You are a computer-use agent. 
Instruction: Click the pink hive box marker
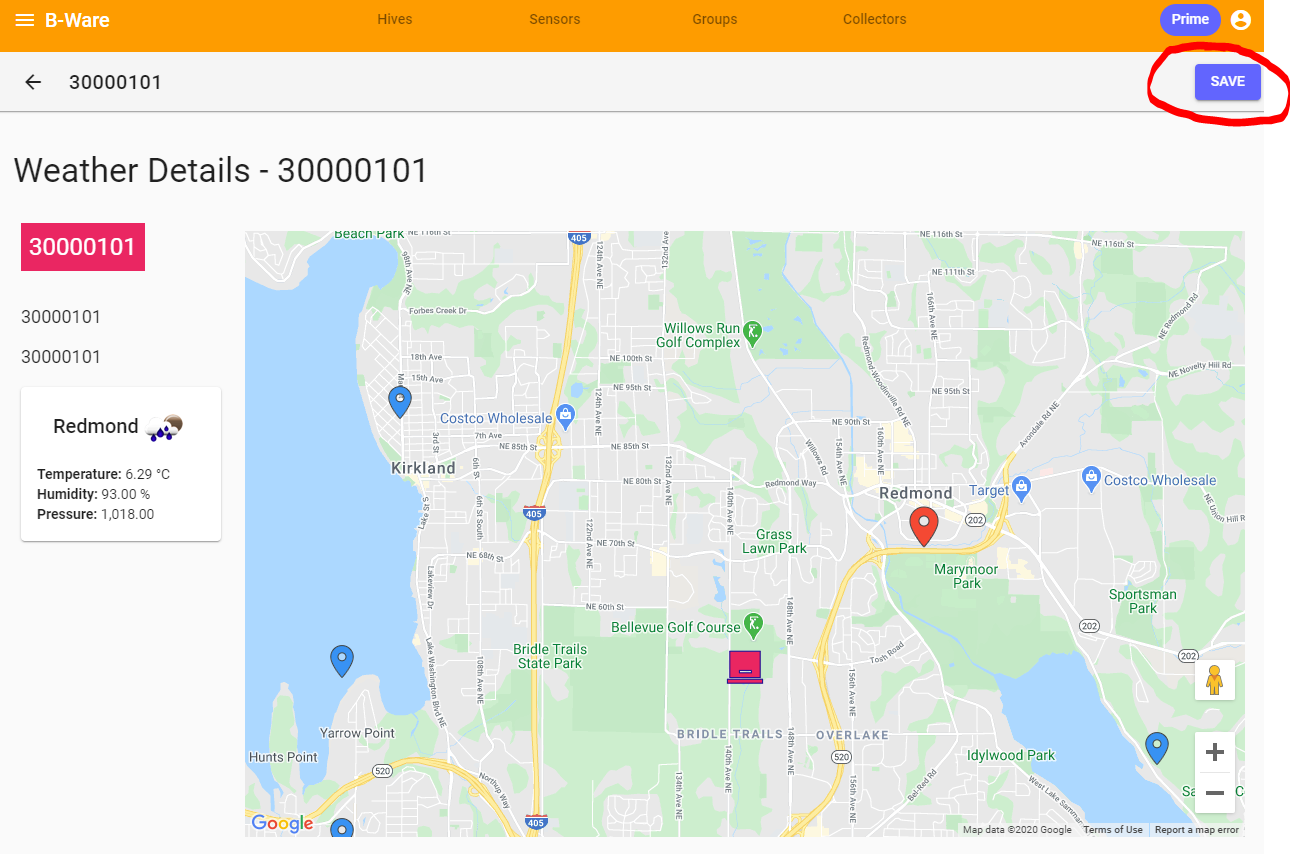coord(745,666)
